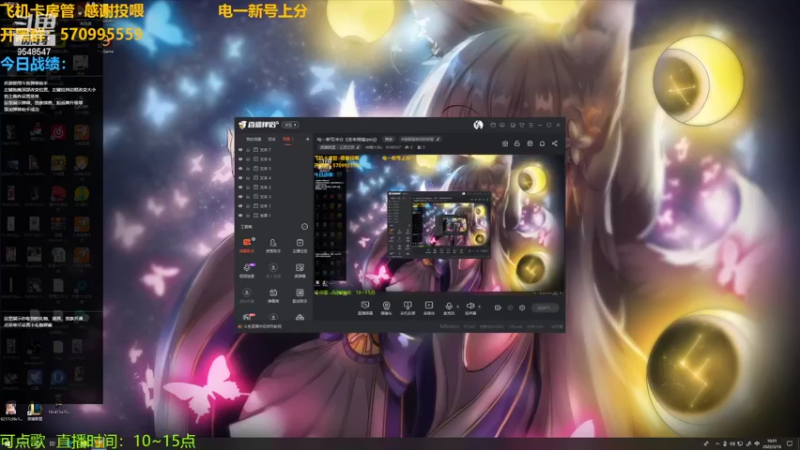Add a webcam source from bottom toolbar
This screenshot has height=450, width=800.
(386, 307)
